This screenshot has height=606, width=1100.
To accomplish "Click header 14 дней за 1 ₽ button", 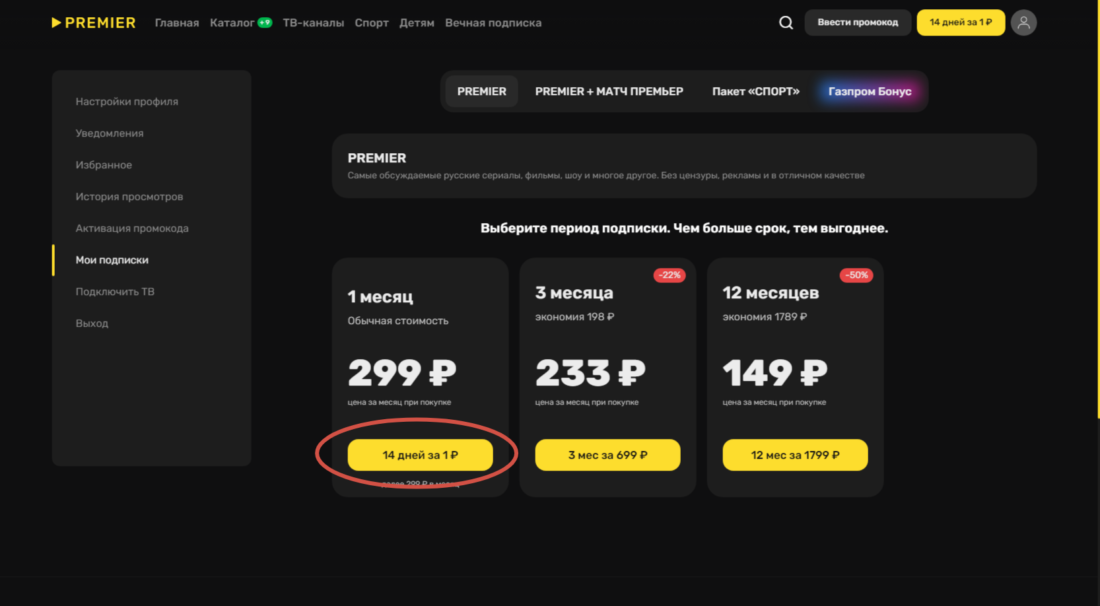I will tap(960, 23).
